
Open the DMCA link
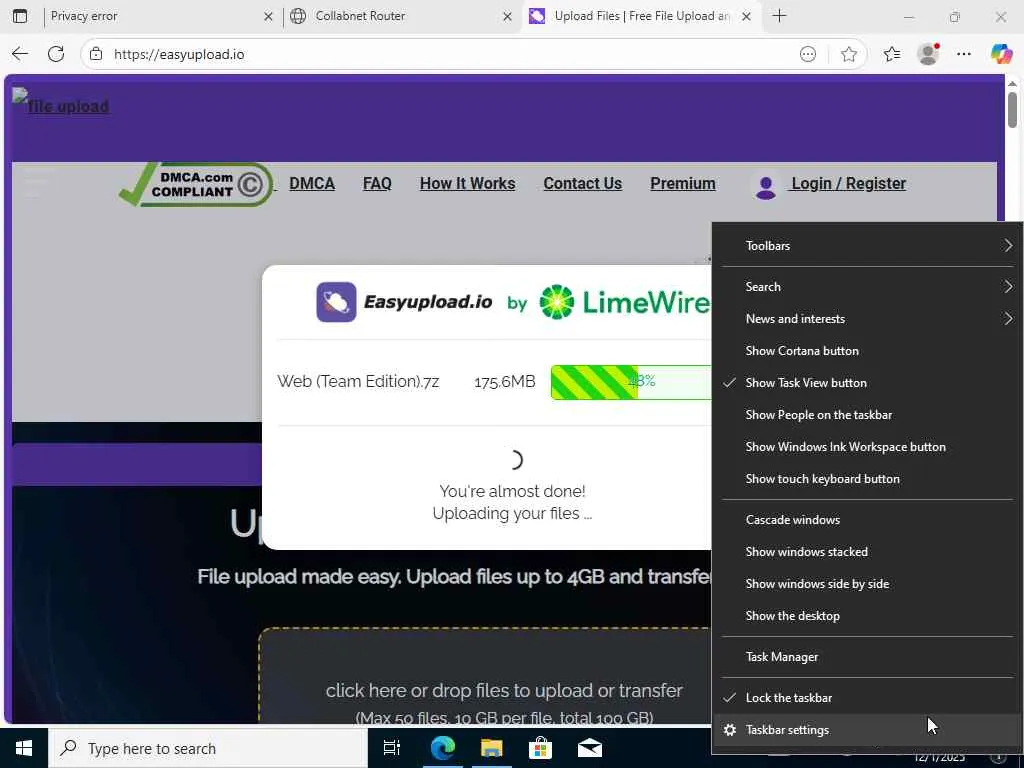[312, 184]
